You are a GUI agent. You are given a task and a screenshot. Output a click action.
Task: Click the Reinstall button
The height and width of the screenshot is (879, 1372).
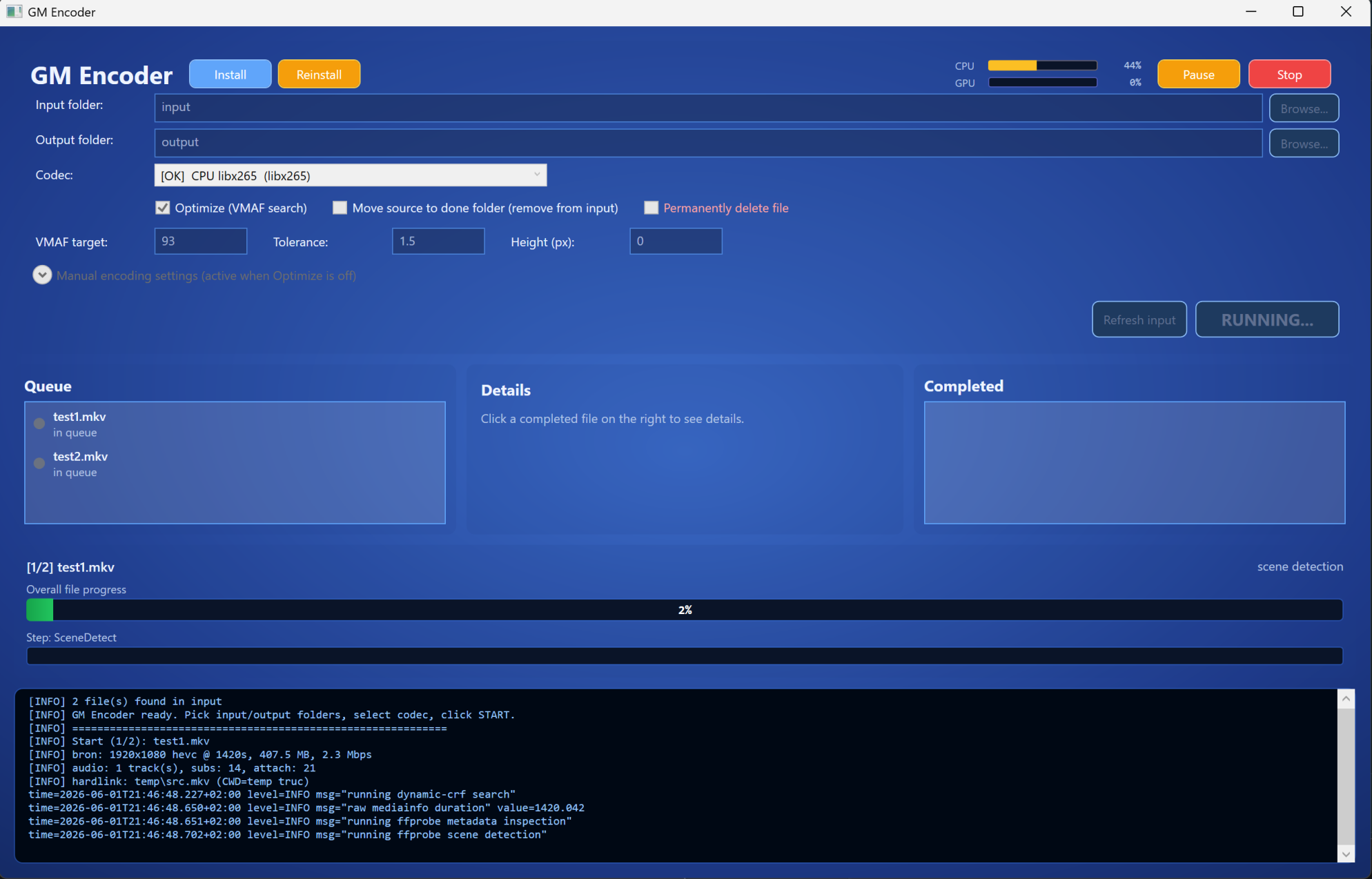pyautogui.click(x=319, y=75)
